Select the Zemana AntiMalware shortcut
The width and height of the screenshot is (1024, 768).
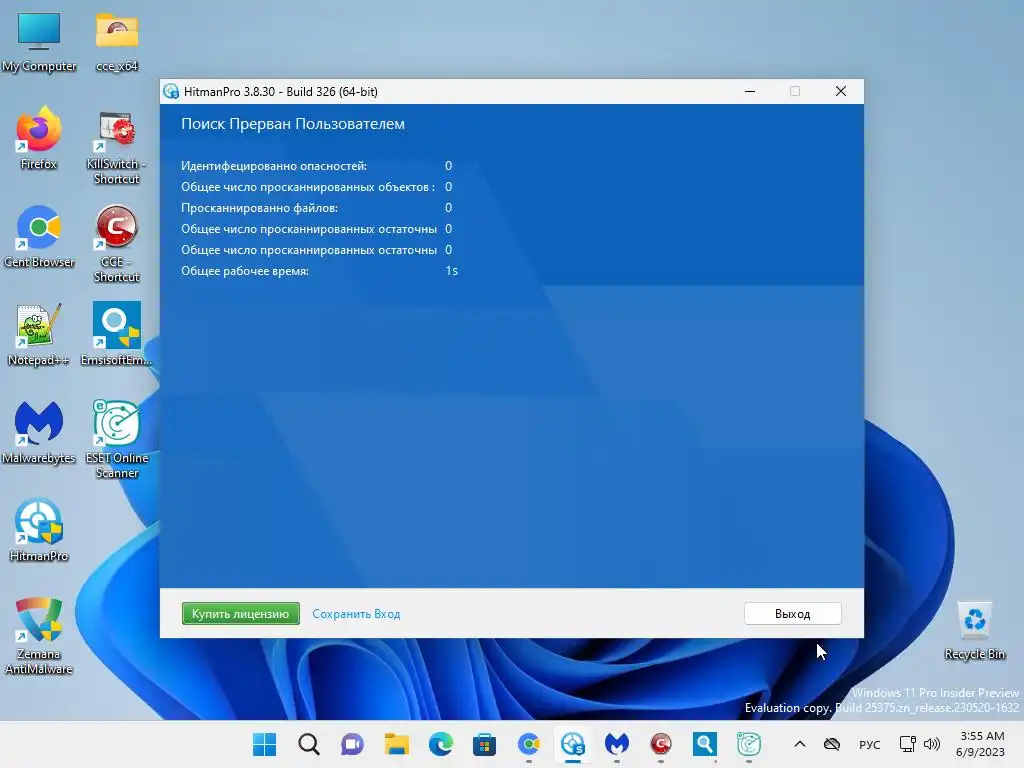tap(39, 635)
